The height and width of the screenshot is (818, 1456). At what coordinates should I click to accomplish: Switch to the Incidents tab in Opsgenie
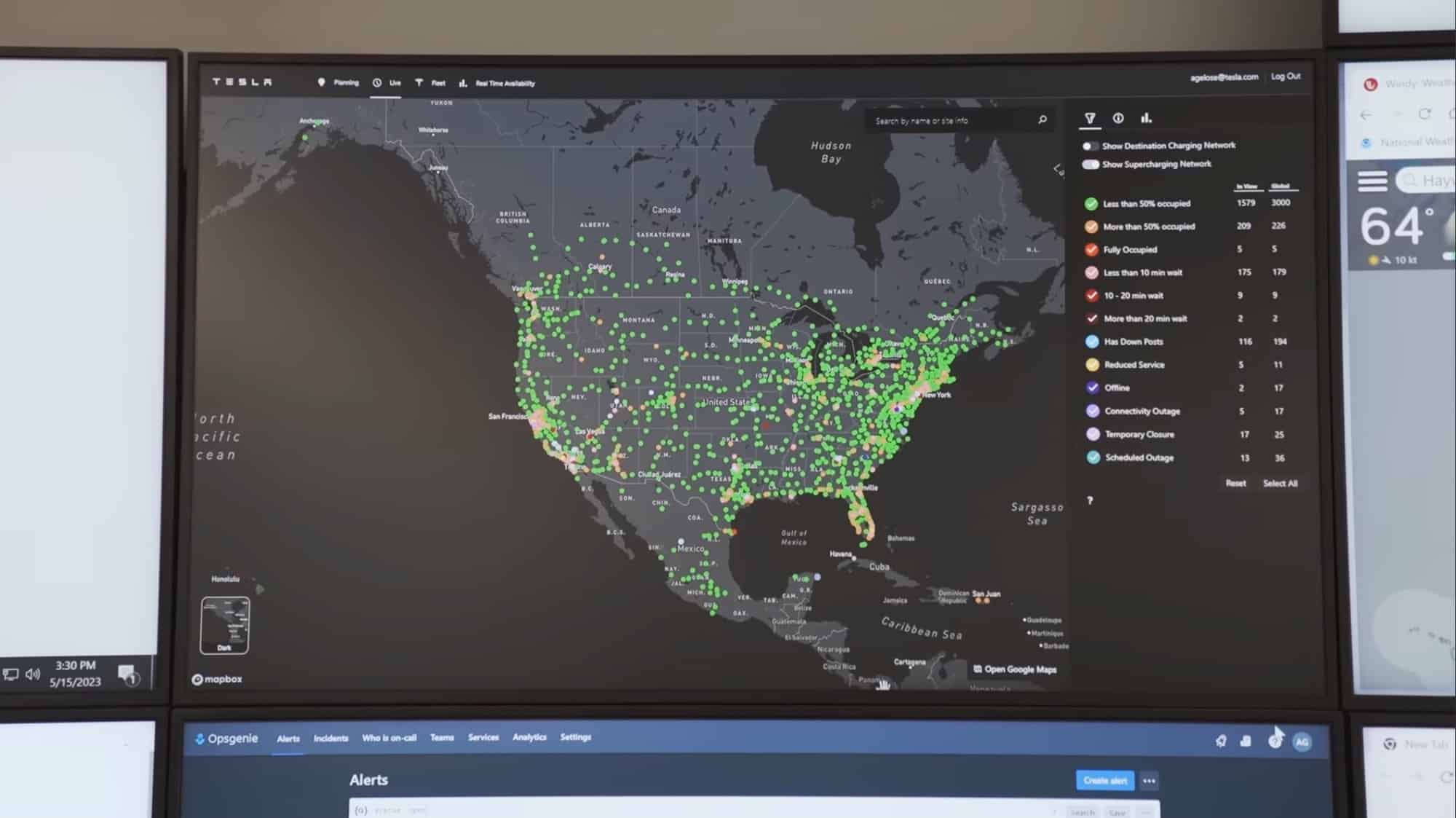click(x=331, y=739)
